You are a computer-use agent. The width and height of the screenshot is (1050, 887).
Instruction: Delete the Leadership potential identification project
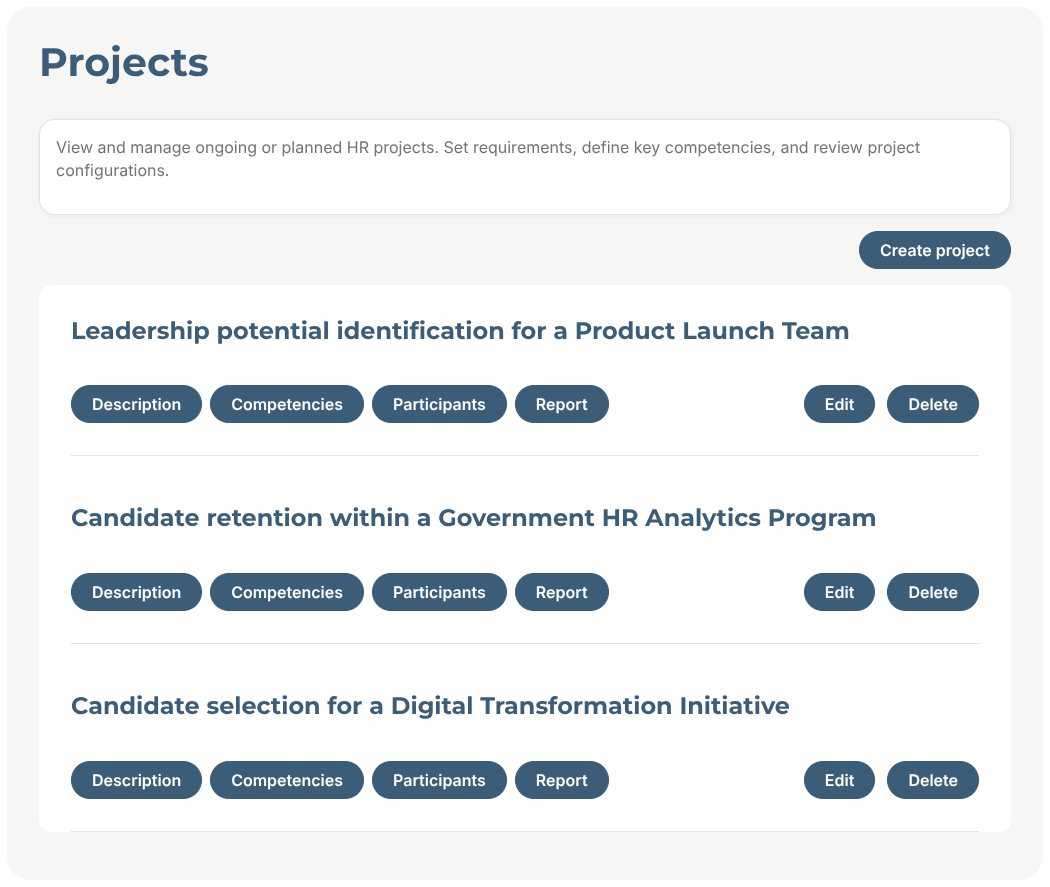pos(932,405)
